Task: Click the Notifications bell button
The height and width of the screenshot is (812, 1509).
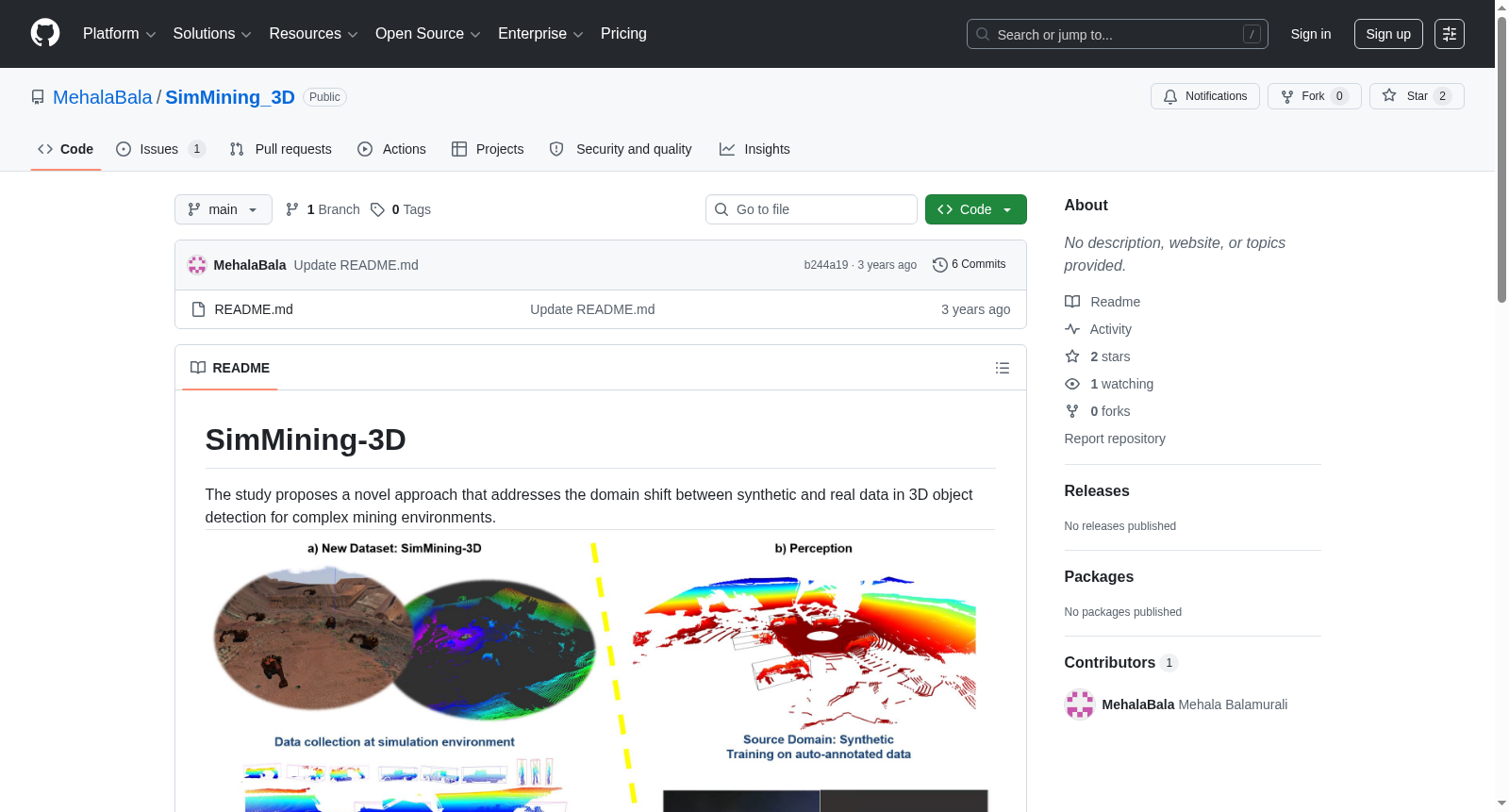Action: [1204, 96]
